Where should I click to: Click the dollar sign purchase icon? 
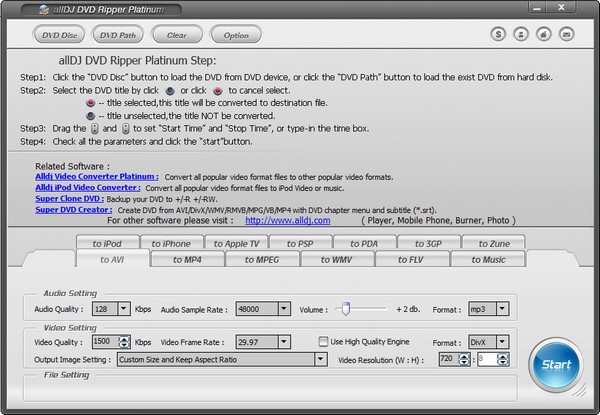(x=499, y=34)
